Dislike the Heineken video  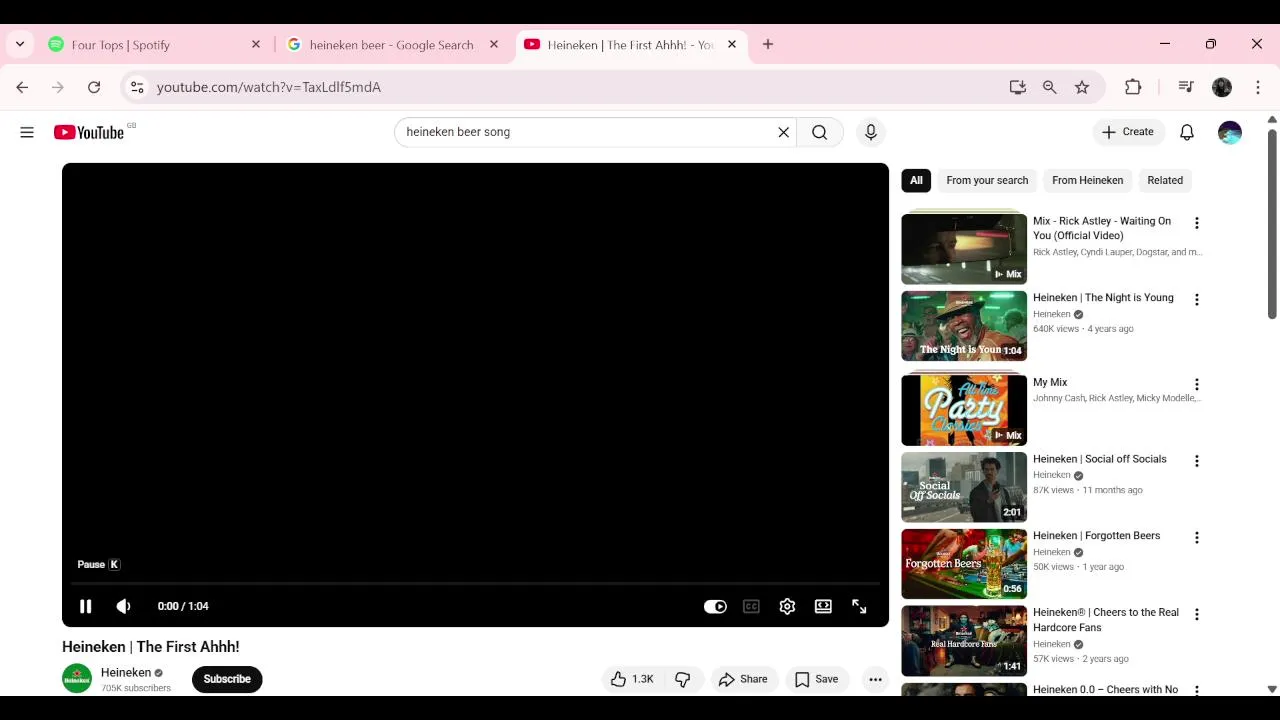(x=683, y=679)
